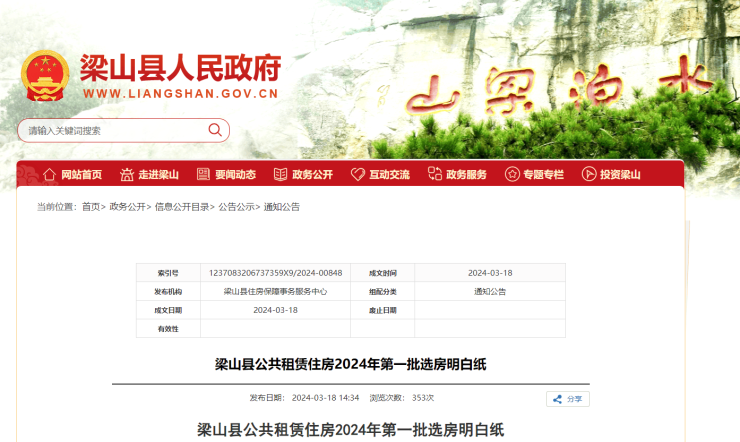Click the bold article title above divider
This screenshot has width=740, height=442.
click(351, 364)
